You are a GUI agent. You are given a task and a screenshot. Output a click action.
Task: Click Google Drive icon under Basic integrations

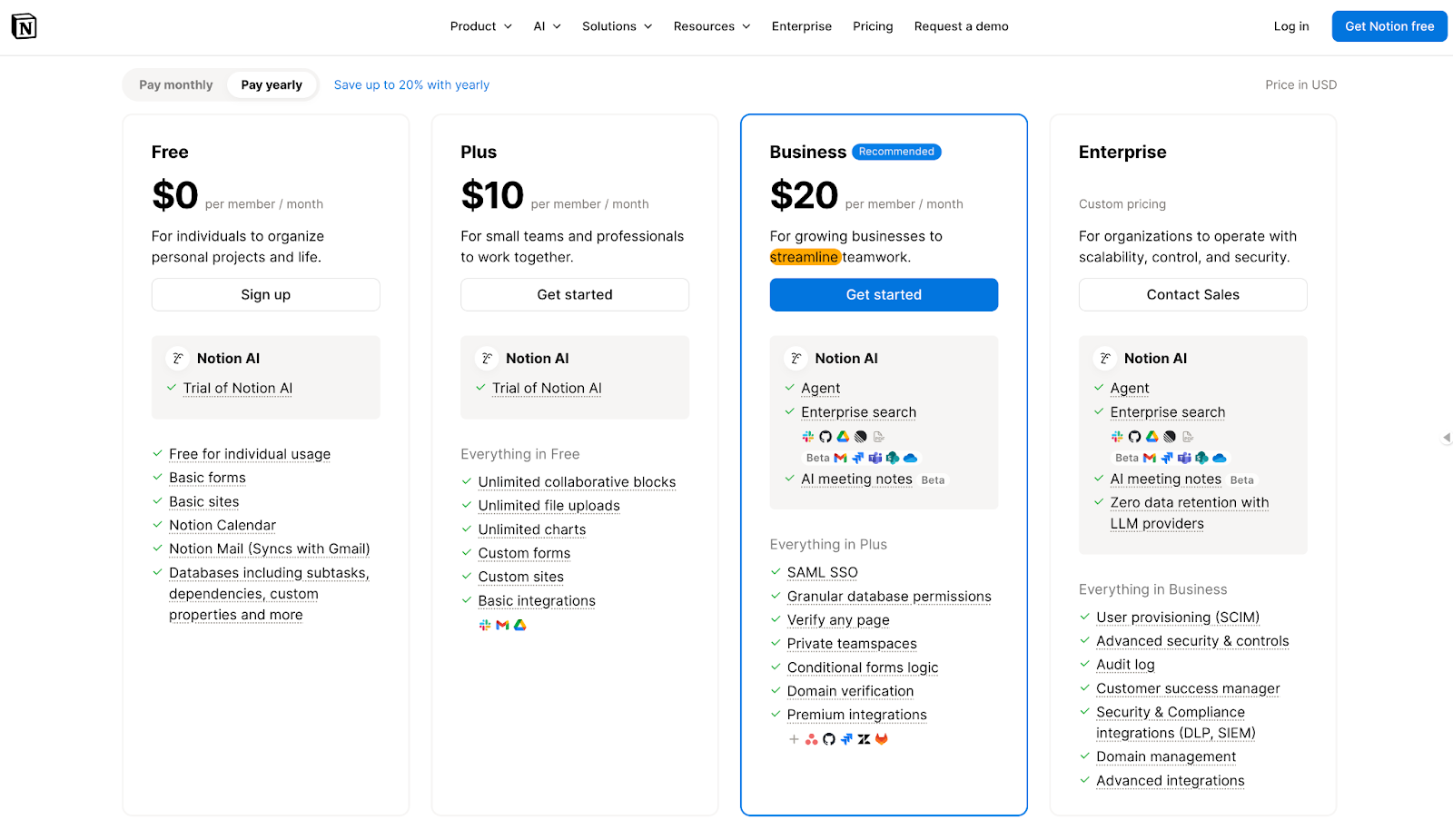pyautogui.click(x=520, y=625)
